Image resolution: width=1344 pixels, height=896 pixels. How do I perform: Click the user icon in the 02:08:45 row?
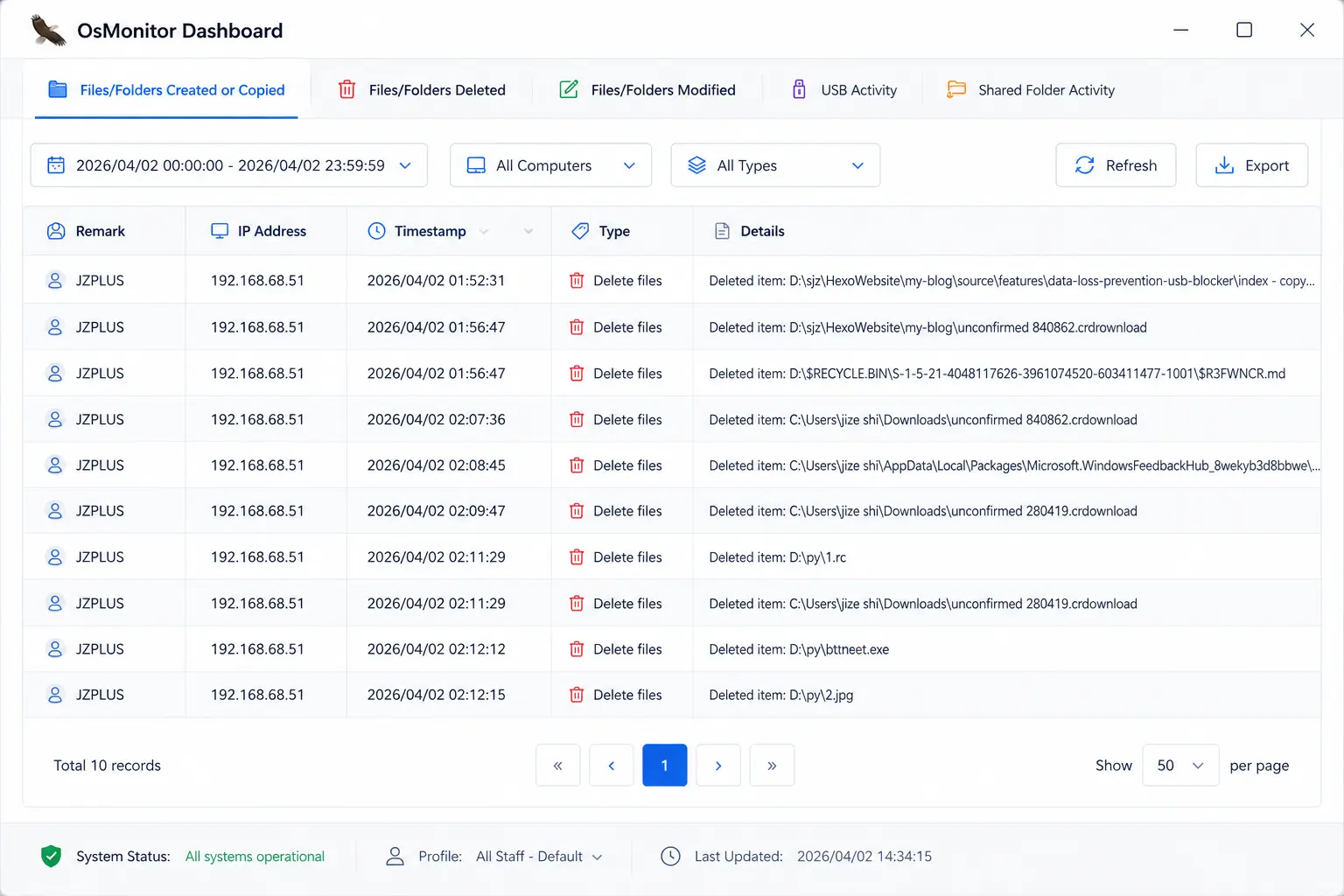tap(55, 465)
